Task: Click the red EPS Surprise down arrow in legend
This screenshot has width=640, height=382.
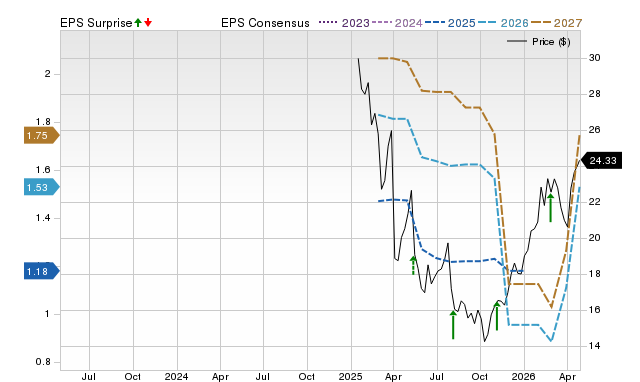Action: click(148, 23)
